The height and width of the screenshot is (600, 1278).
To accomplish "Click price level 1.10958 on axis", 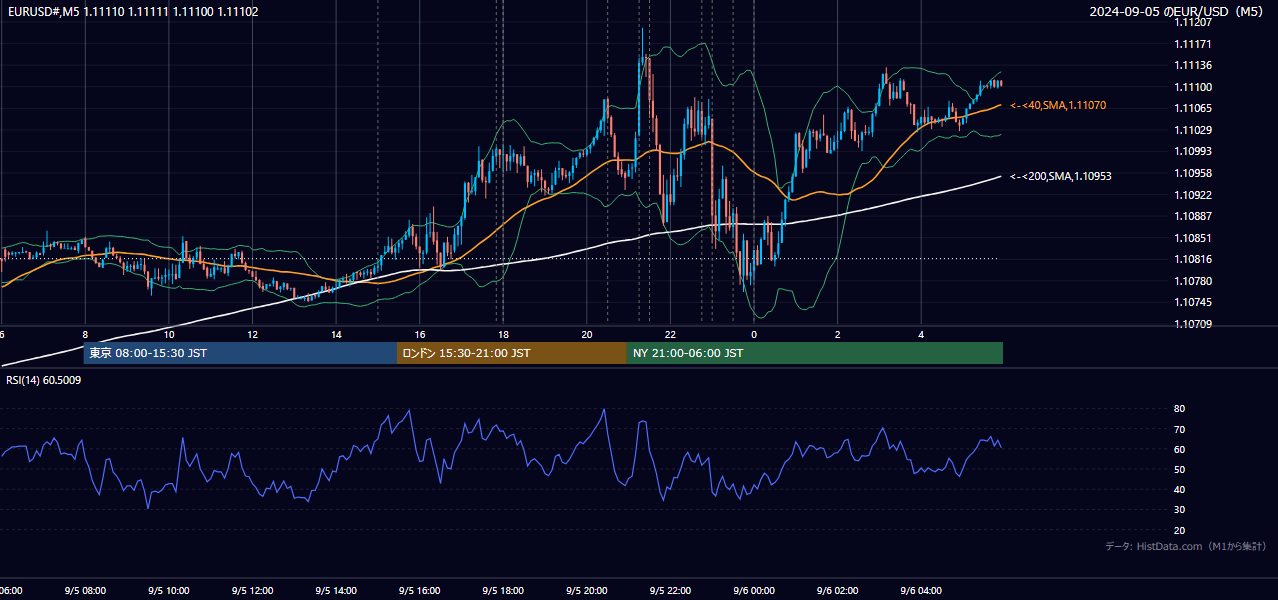I will pyautogui.click(x=1193, y=173).
